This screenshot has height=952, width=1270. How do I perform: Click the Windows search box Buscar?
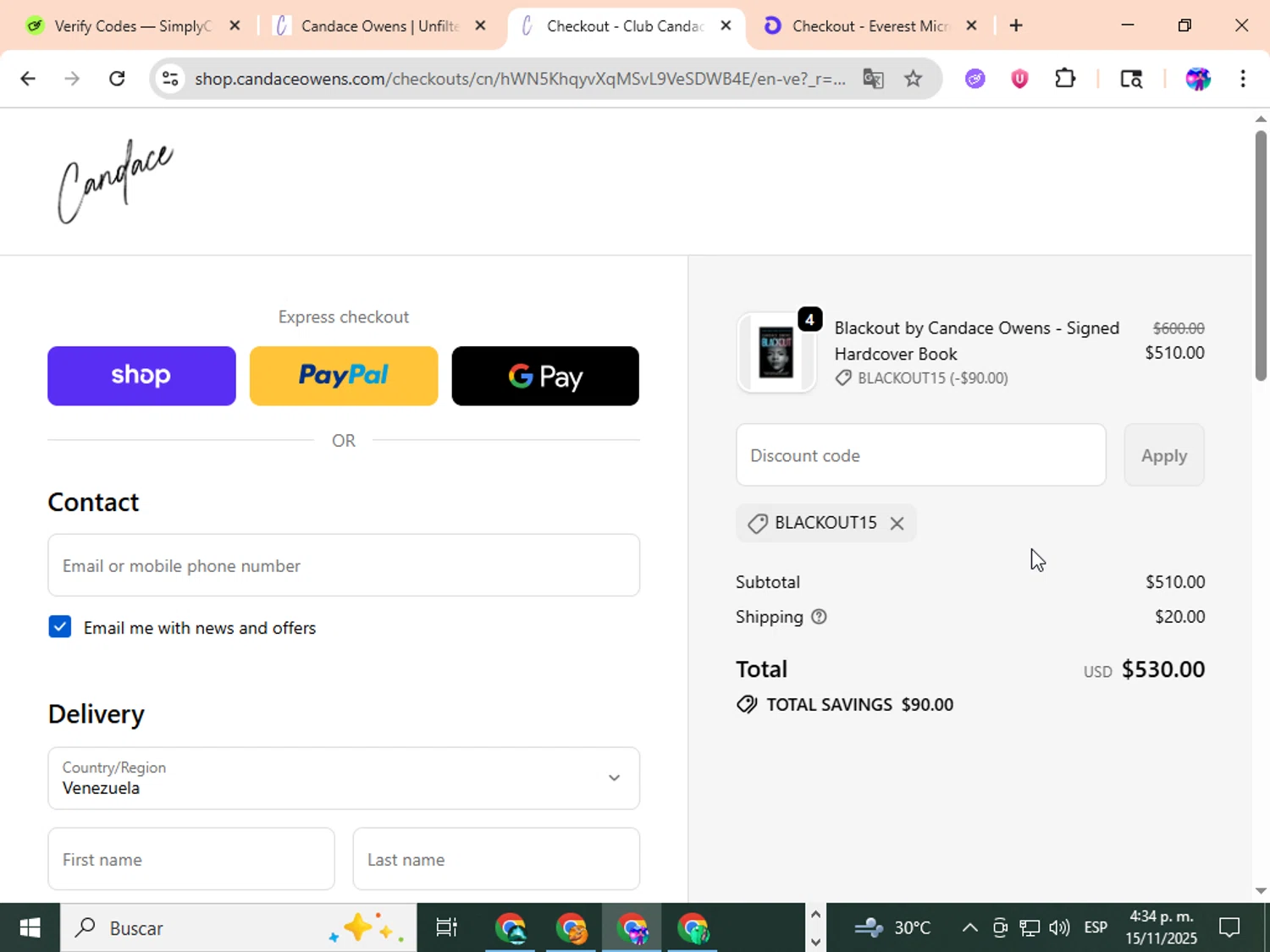238,928
